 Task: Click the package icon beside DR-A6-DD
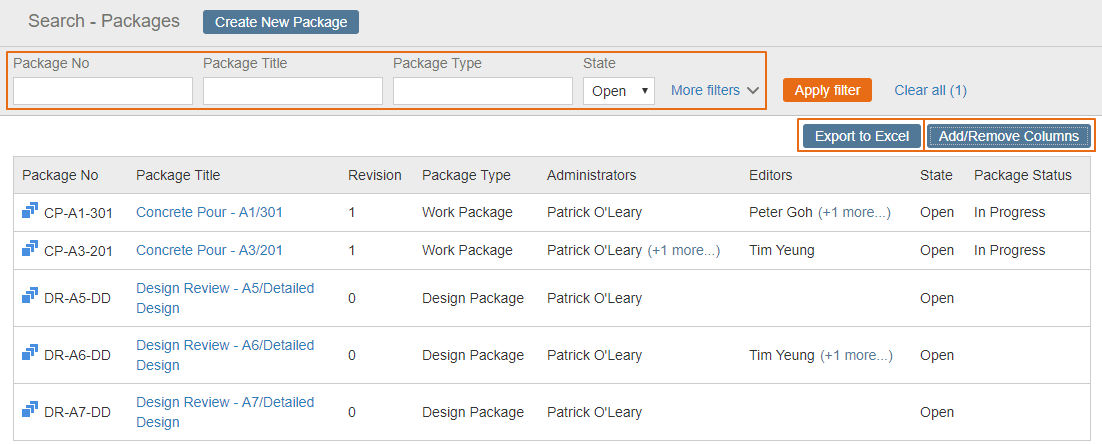point(30,353)
